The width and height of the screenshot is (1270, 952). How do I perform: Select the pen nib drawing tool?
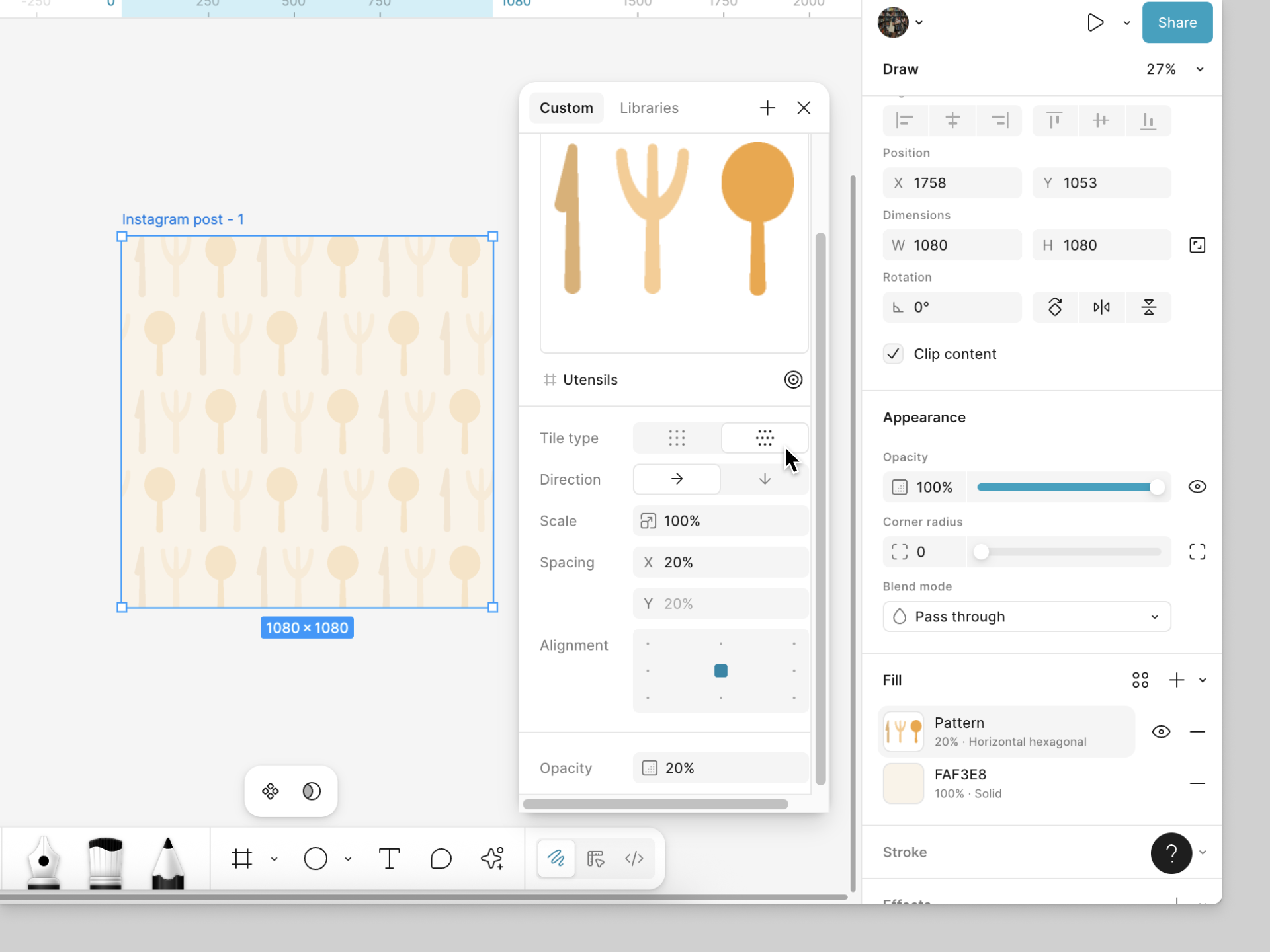(x=44, y=861)
